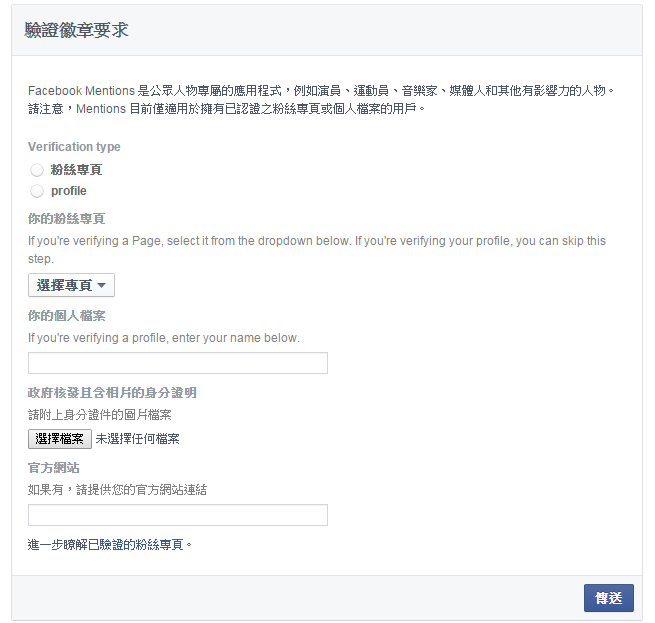655x623 pixels.
Task: Click the 如果有，請提供您的官方網站連結 text
Action: point(117,490)
